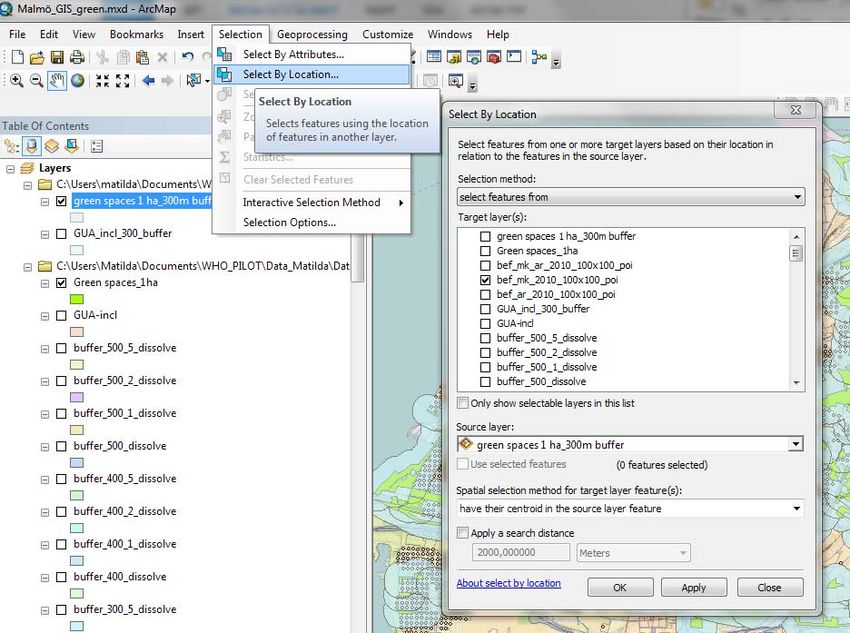Switch to List By Selection view
850x633 pixels.
[72, 146]
